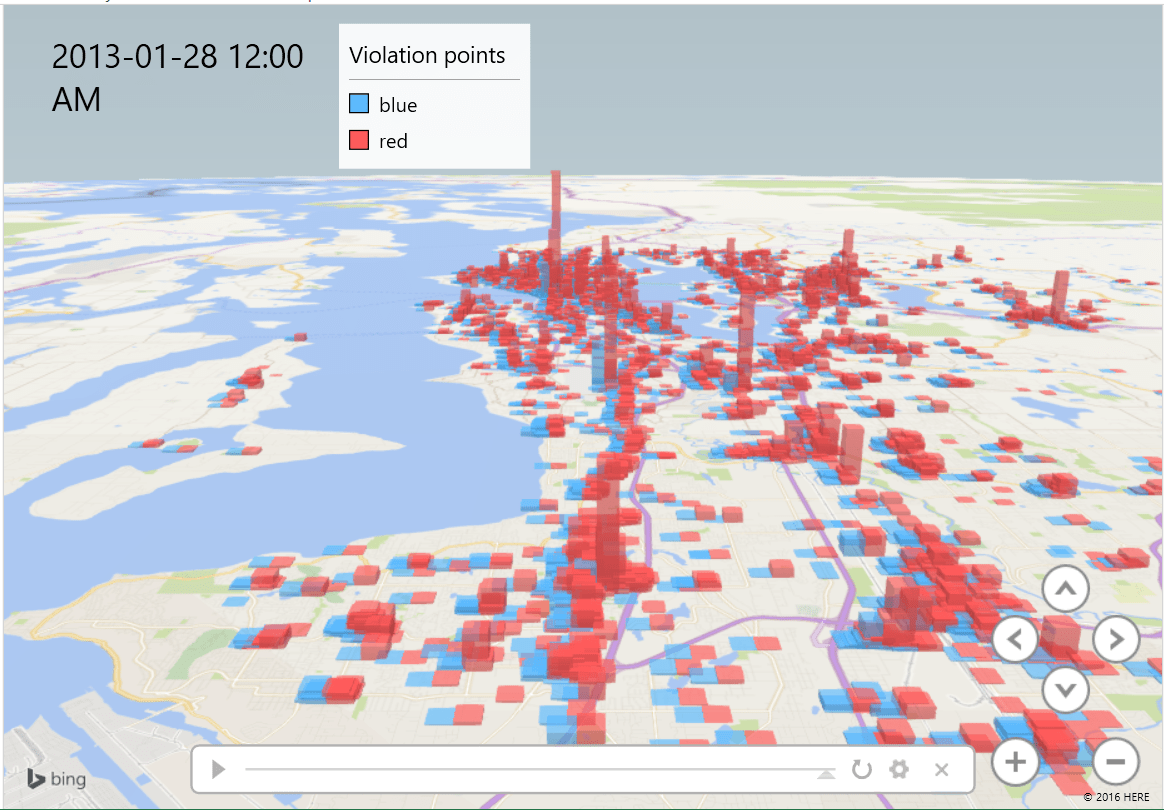Click the 'blue' legend label text
This screenshot has width=1164, height=810.
coord(398,105)
